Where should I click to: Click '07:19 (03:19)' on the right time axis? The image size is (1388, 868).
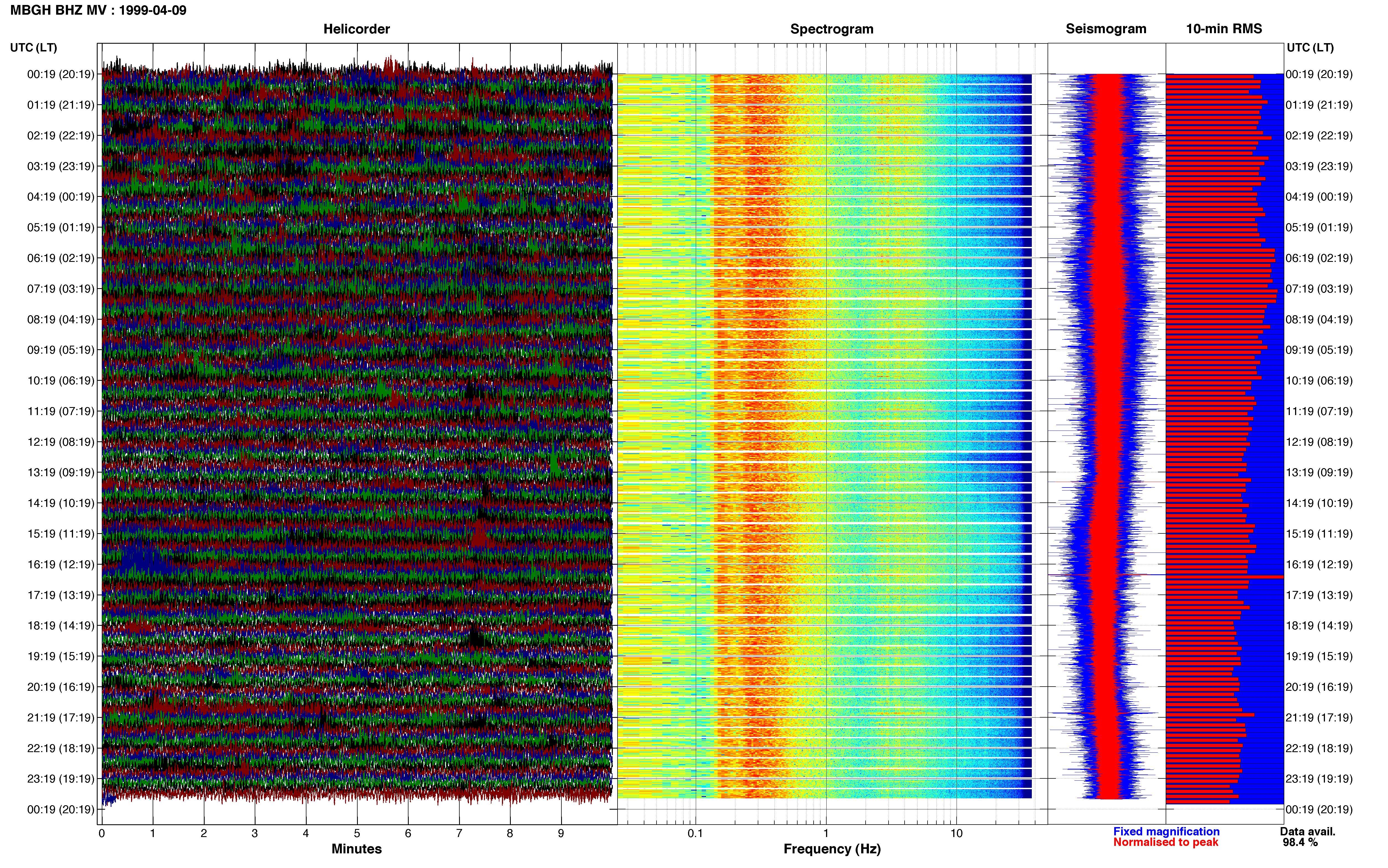pos(1319,289)
